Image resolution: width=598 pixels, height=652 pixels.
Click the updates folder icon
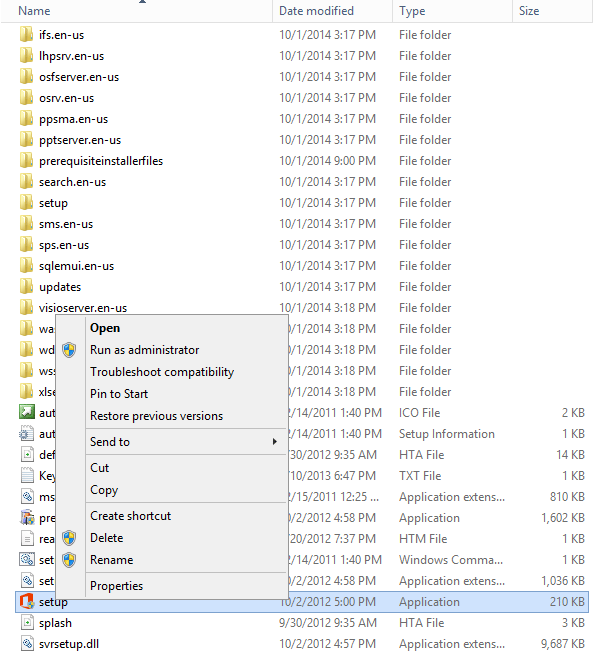[26, 286]
